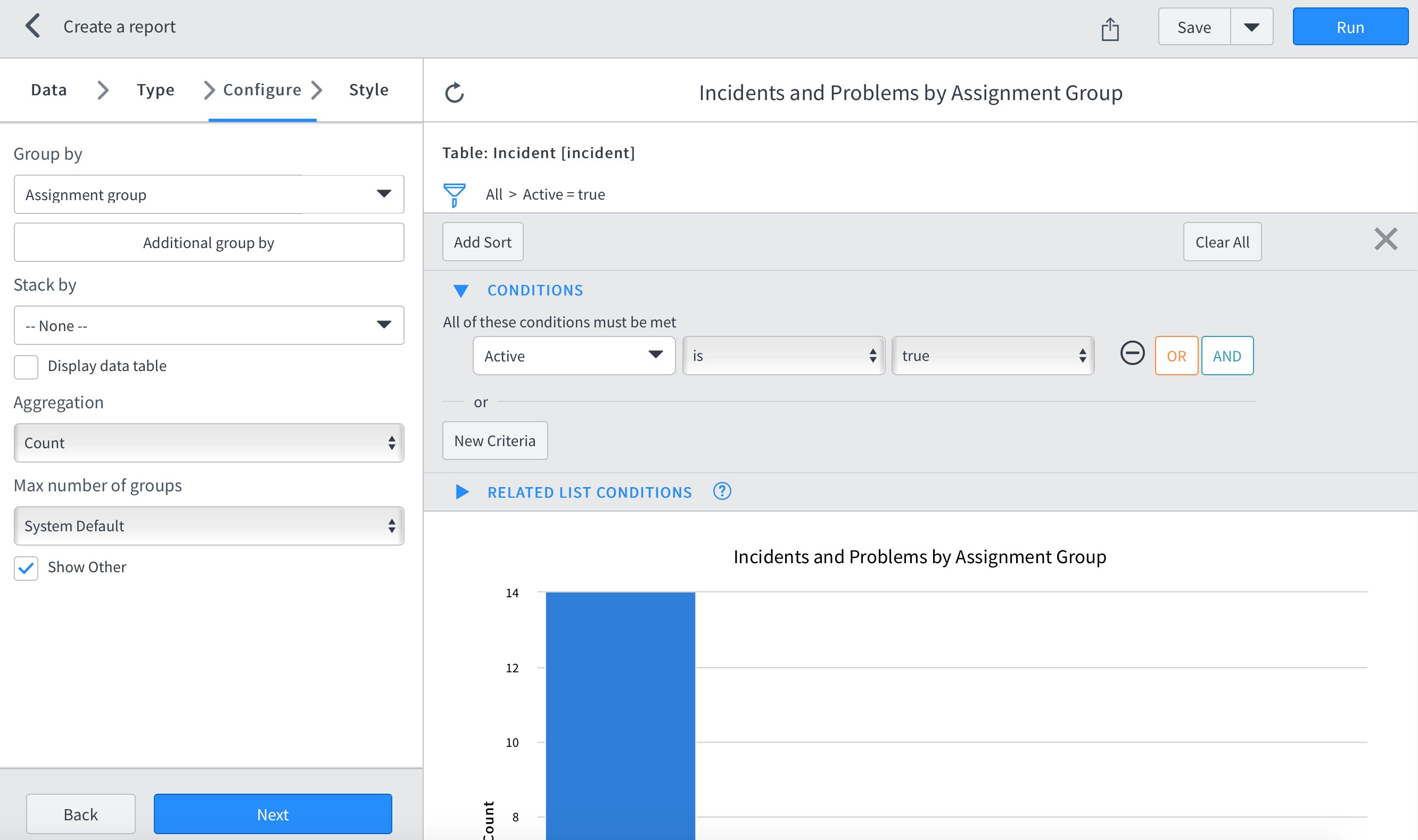Expand the Related List Conditions section
Image resolution: width=1418 pixels, height=840 pixels.
point(461,492)
